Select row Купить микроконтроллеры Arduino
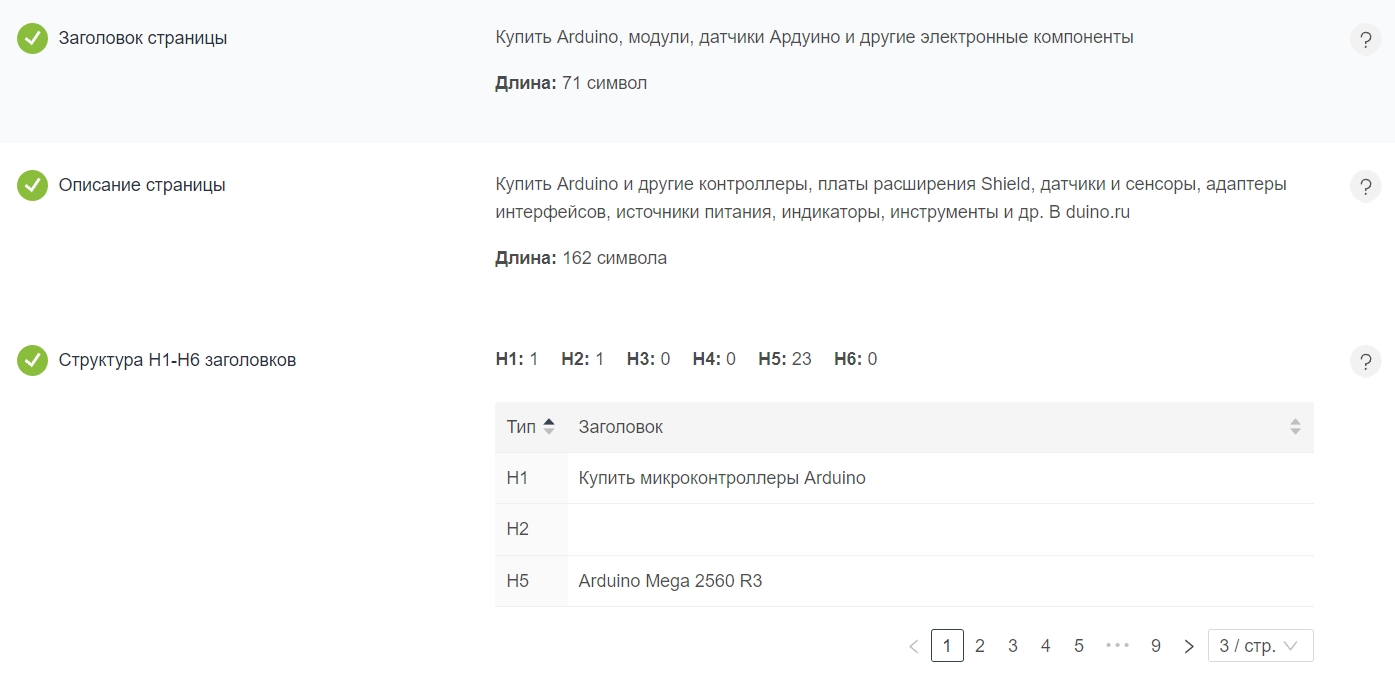 (x=904, y=478)
